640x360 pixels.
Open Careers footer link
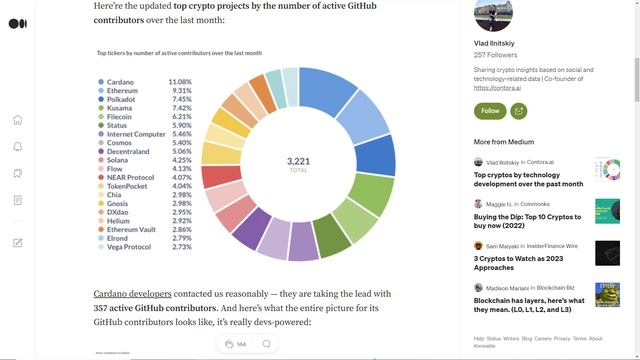coord(542,339)
